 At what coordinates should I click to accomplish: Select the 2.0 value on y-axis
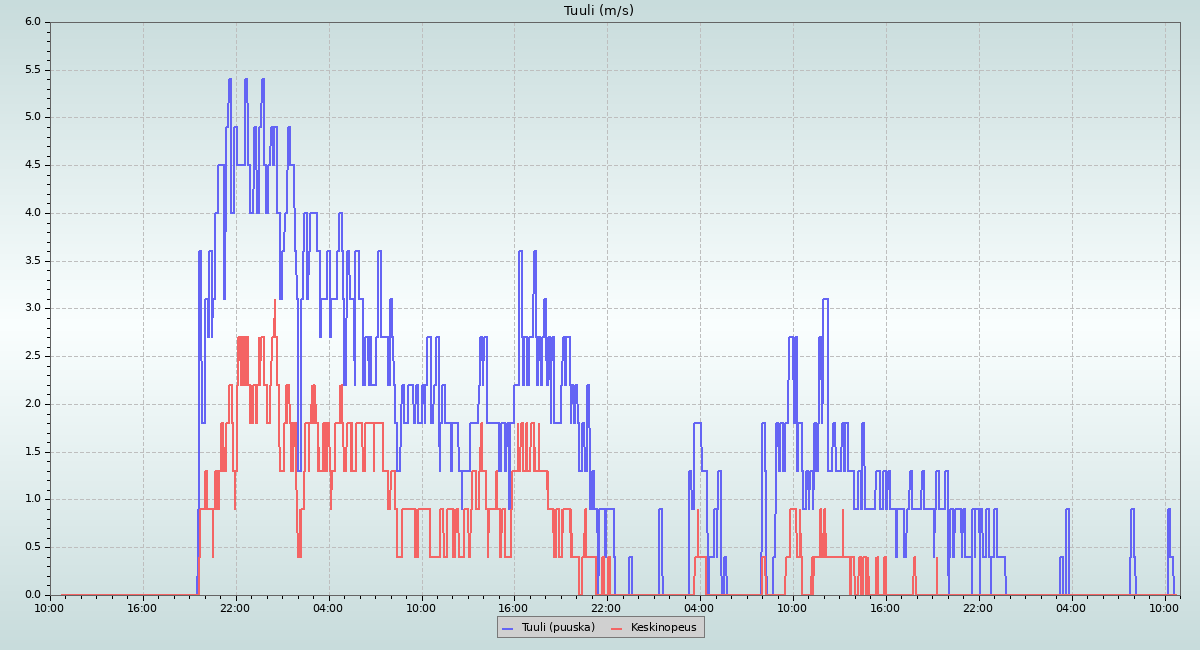point(33,404)
